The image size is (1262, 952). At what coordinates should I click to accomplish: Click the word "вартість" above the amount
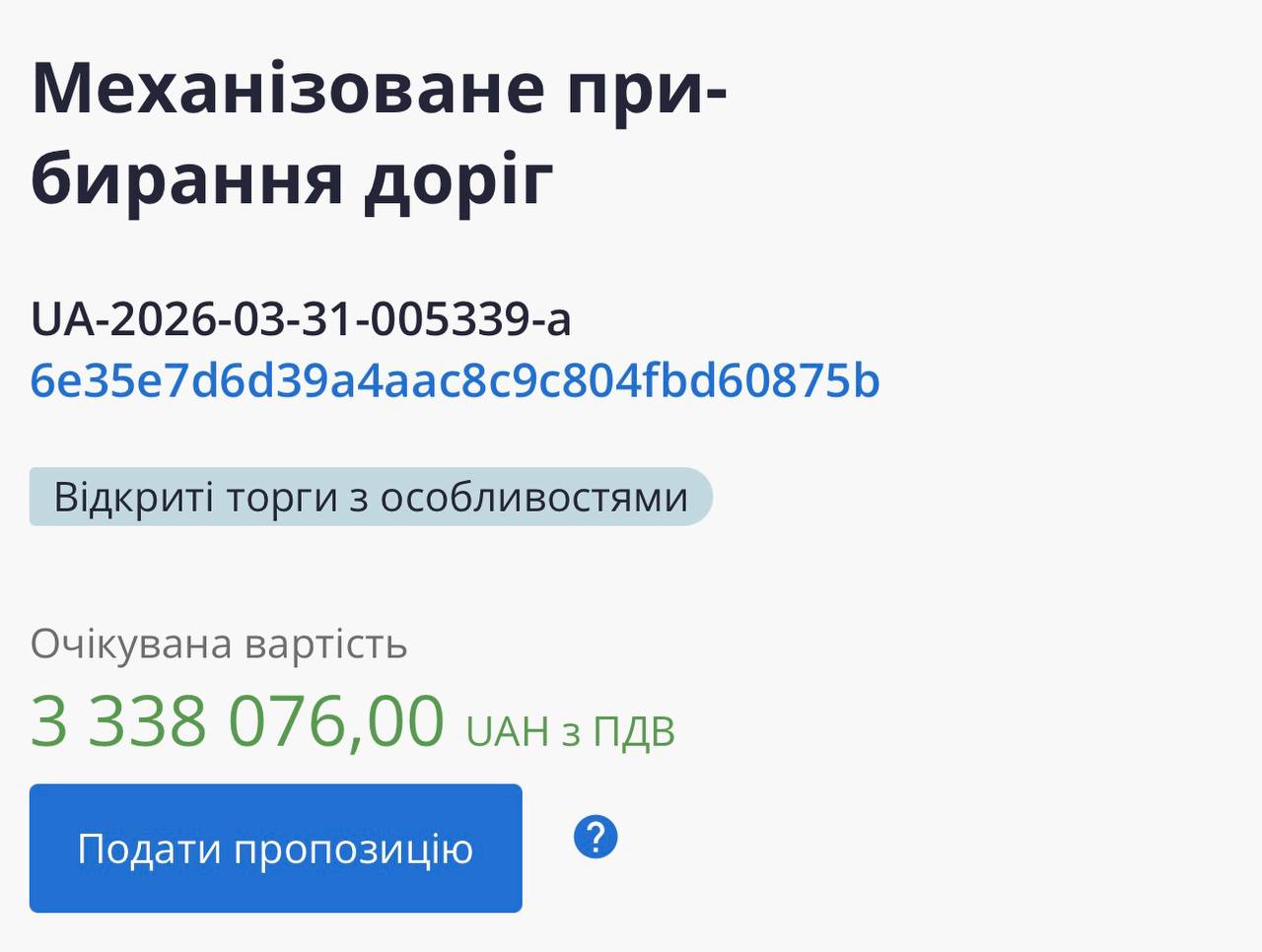pyautogui.click(x=325, y=645)
